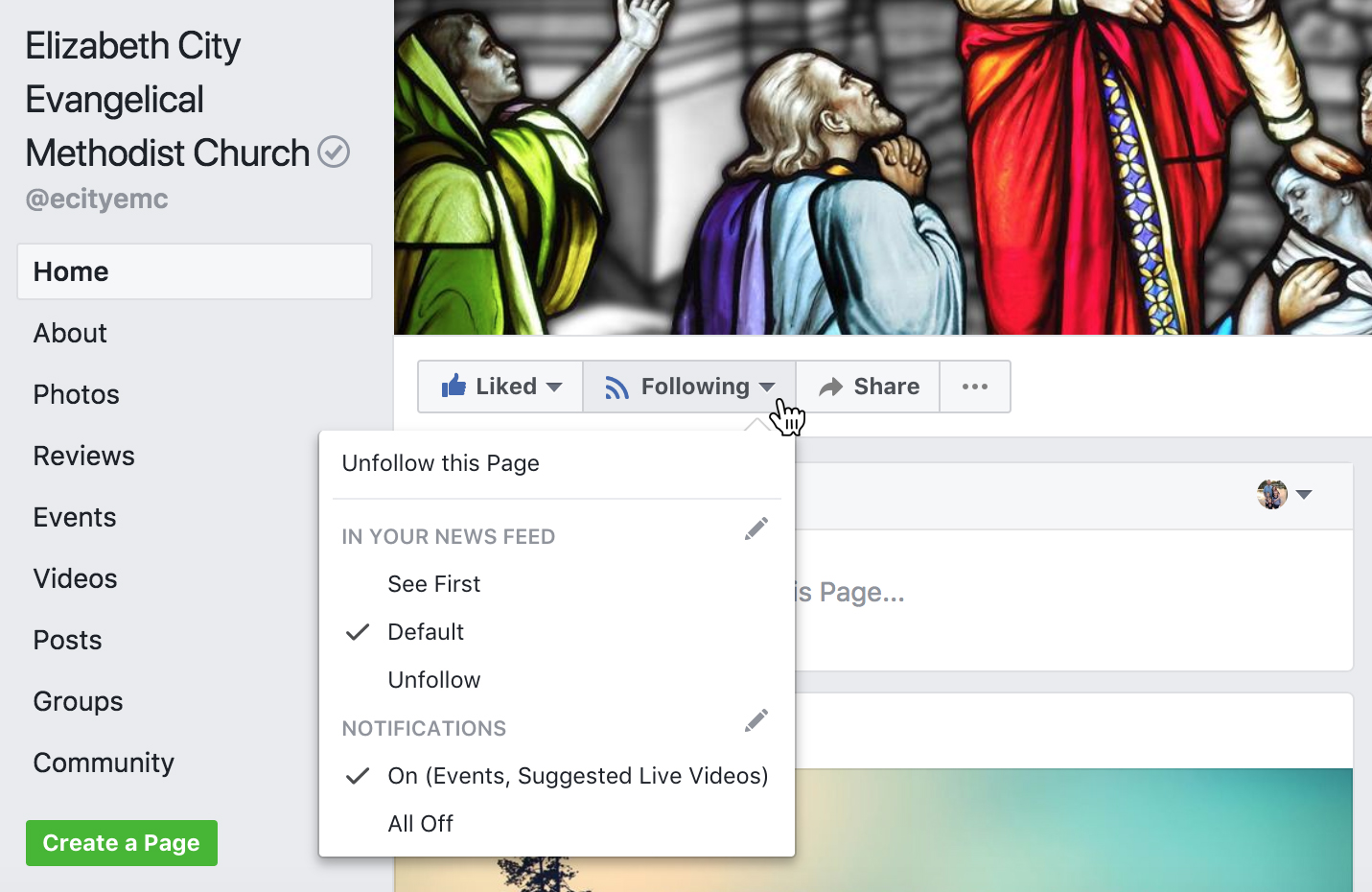Open the Community section
This screenshot has width=1372, height=892.
pos(105,763)
